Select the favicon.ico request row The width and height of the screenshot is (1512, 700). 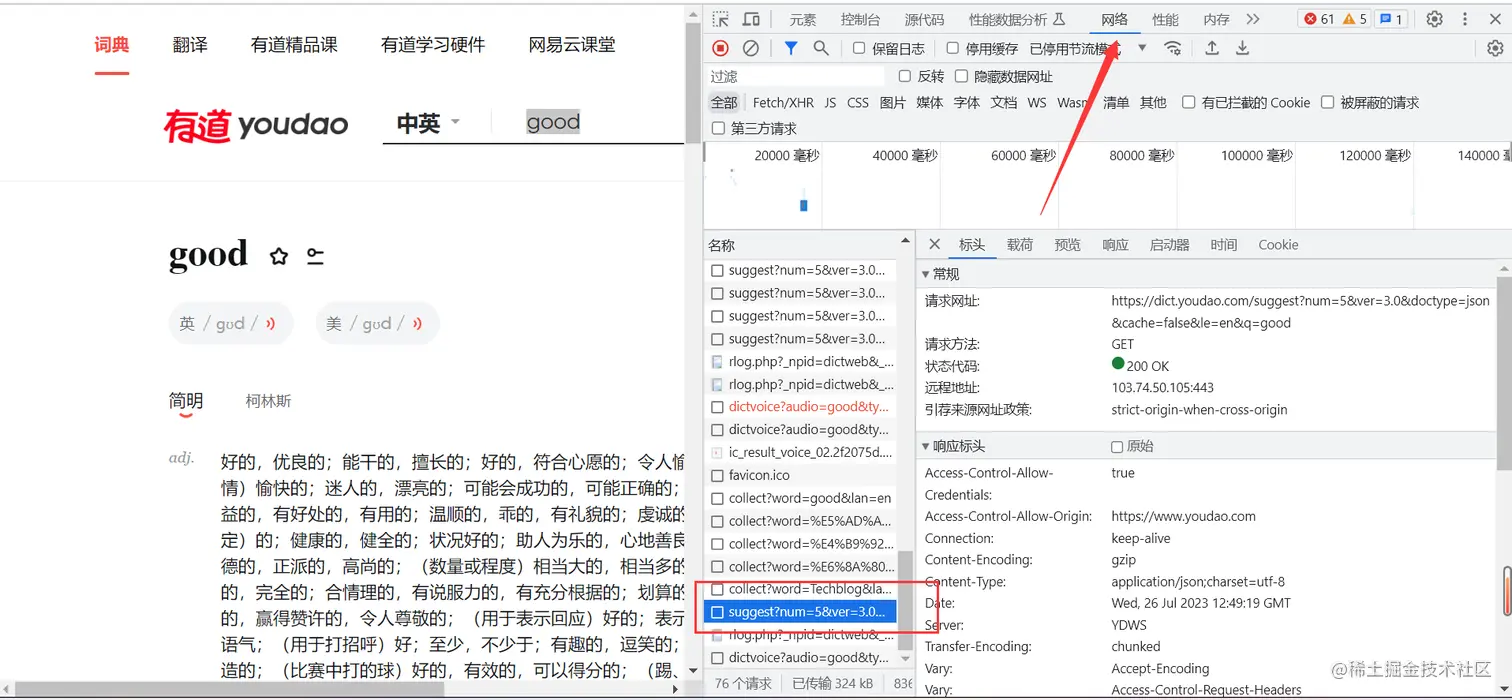801,475
